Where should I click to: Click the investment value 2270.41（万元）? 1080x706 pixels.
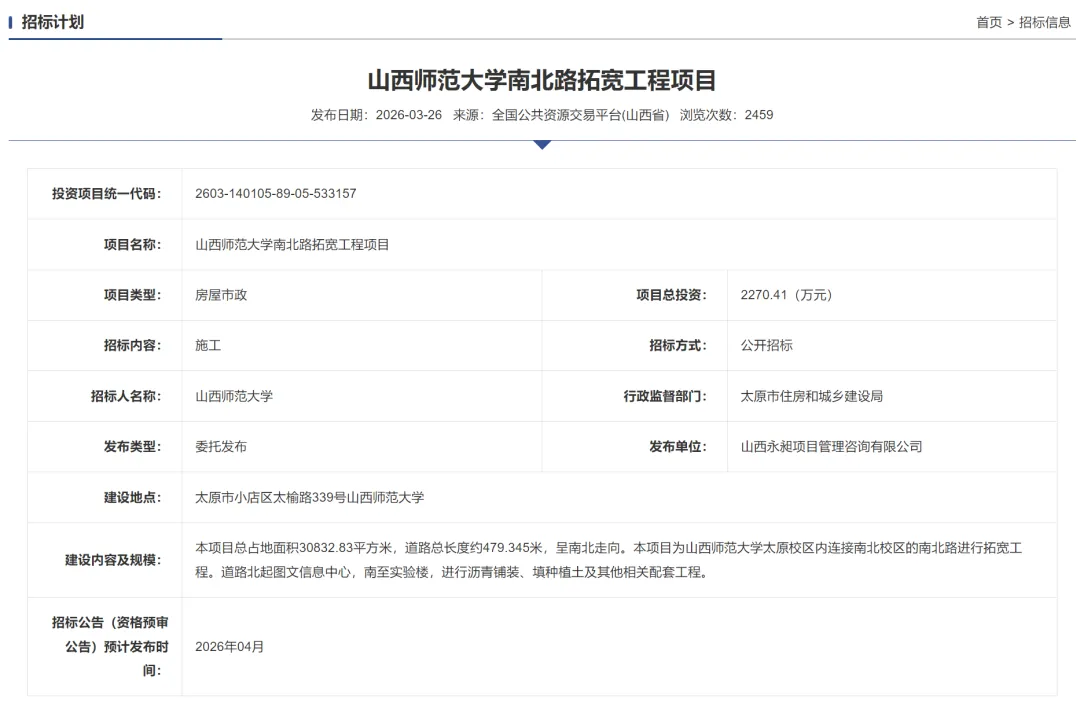[787, 295]
